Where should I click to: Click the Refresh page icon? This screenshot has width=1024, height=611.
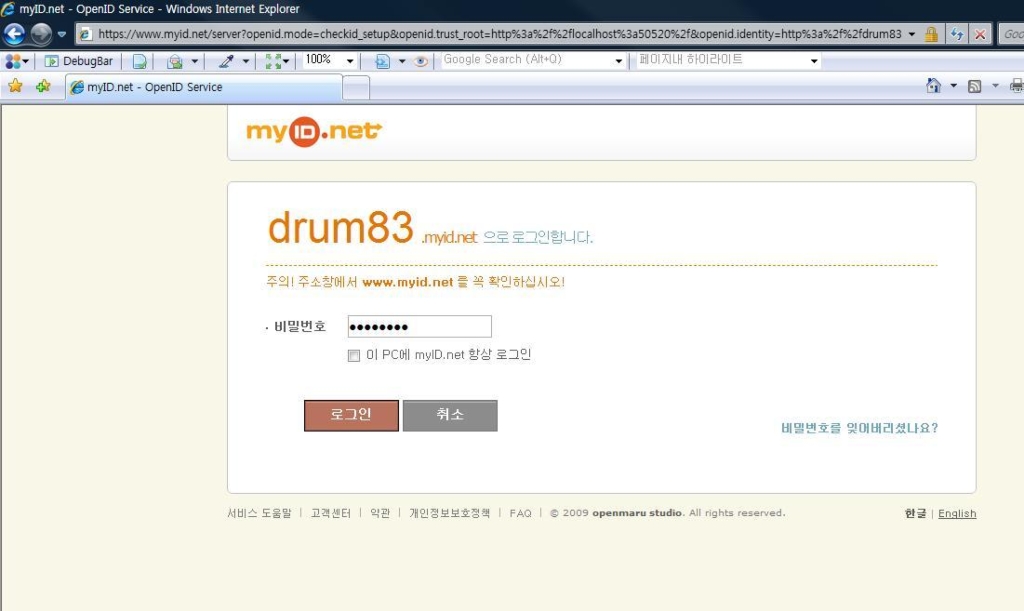click(957, 34)
